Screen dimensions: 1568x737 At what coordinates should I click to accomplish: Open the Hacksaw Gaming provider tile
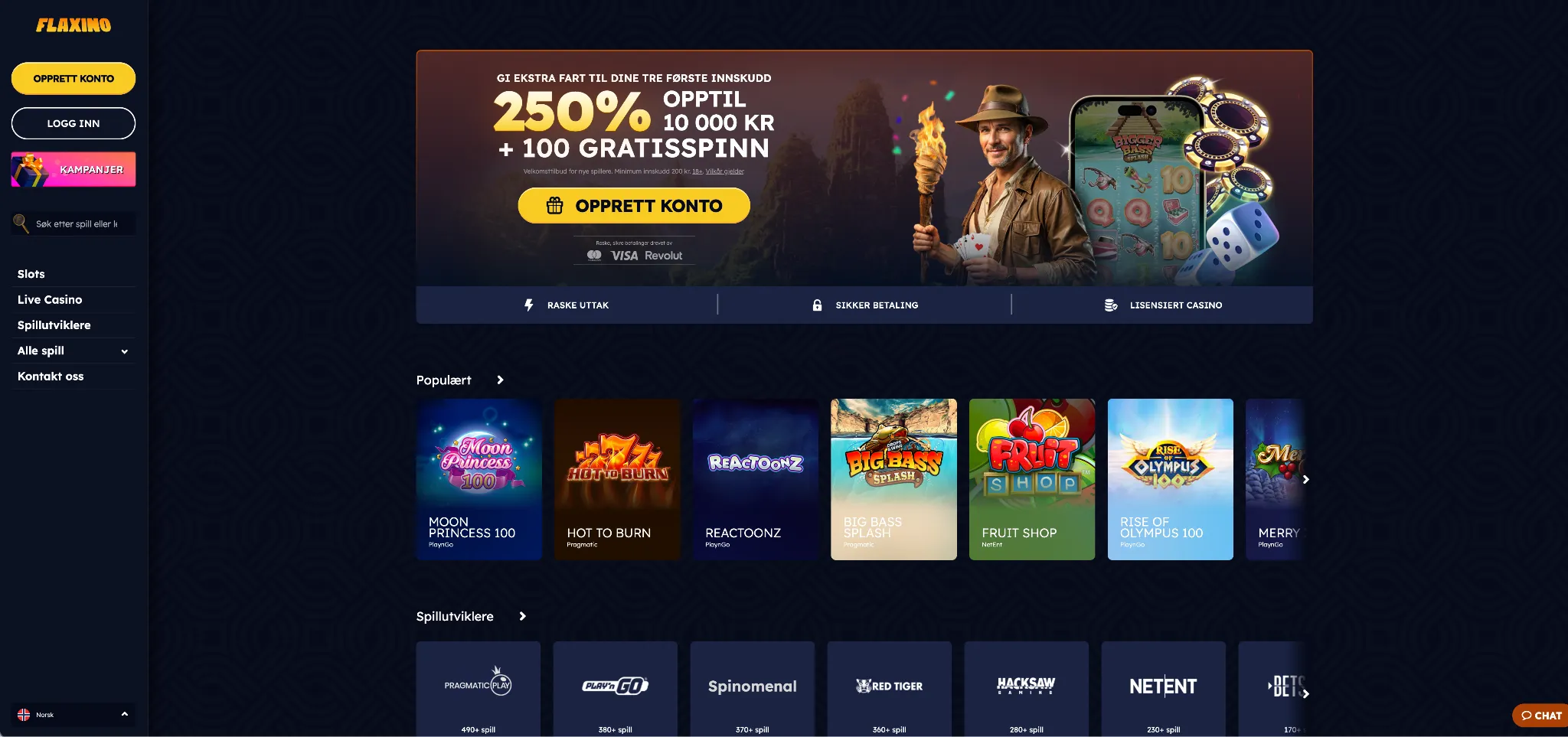pos(1026,689)
